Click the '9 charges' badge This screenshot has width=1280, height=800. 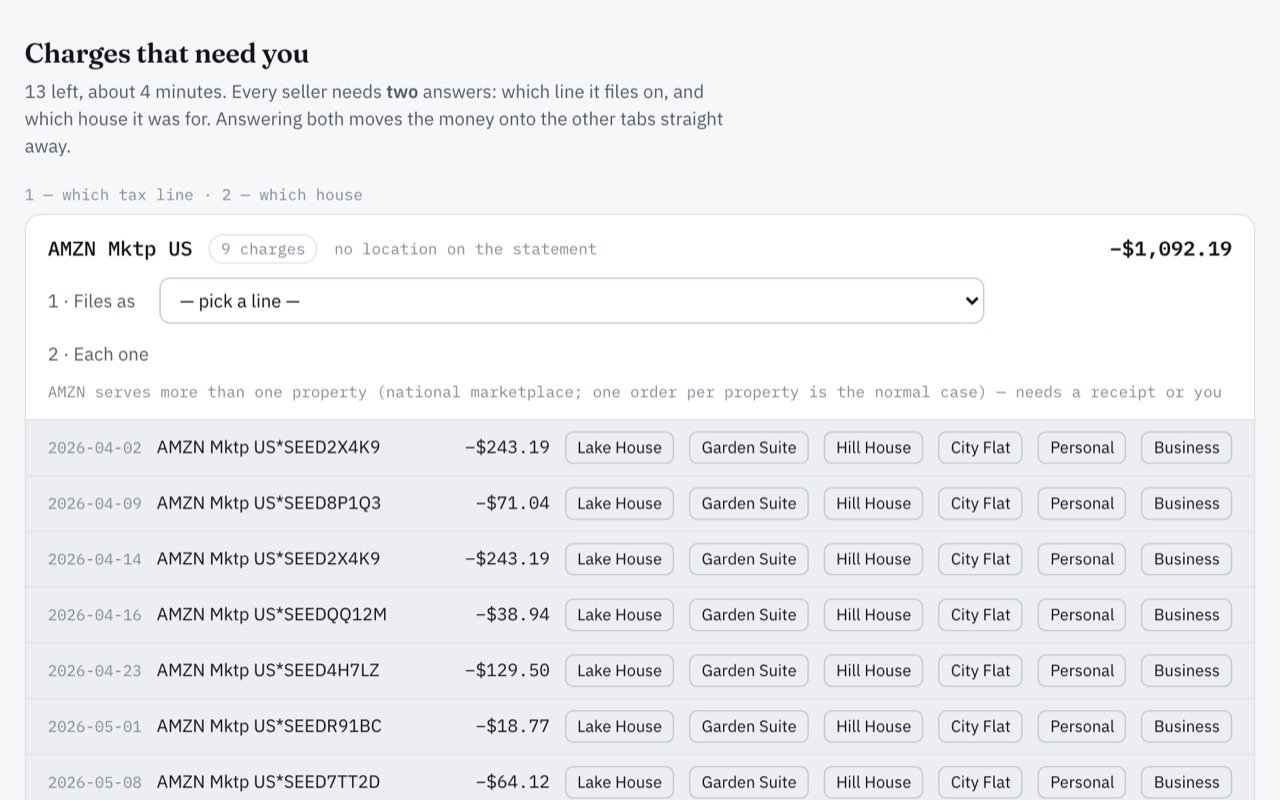pyautogui.click(x=263, y=249)
